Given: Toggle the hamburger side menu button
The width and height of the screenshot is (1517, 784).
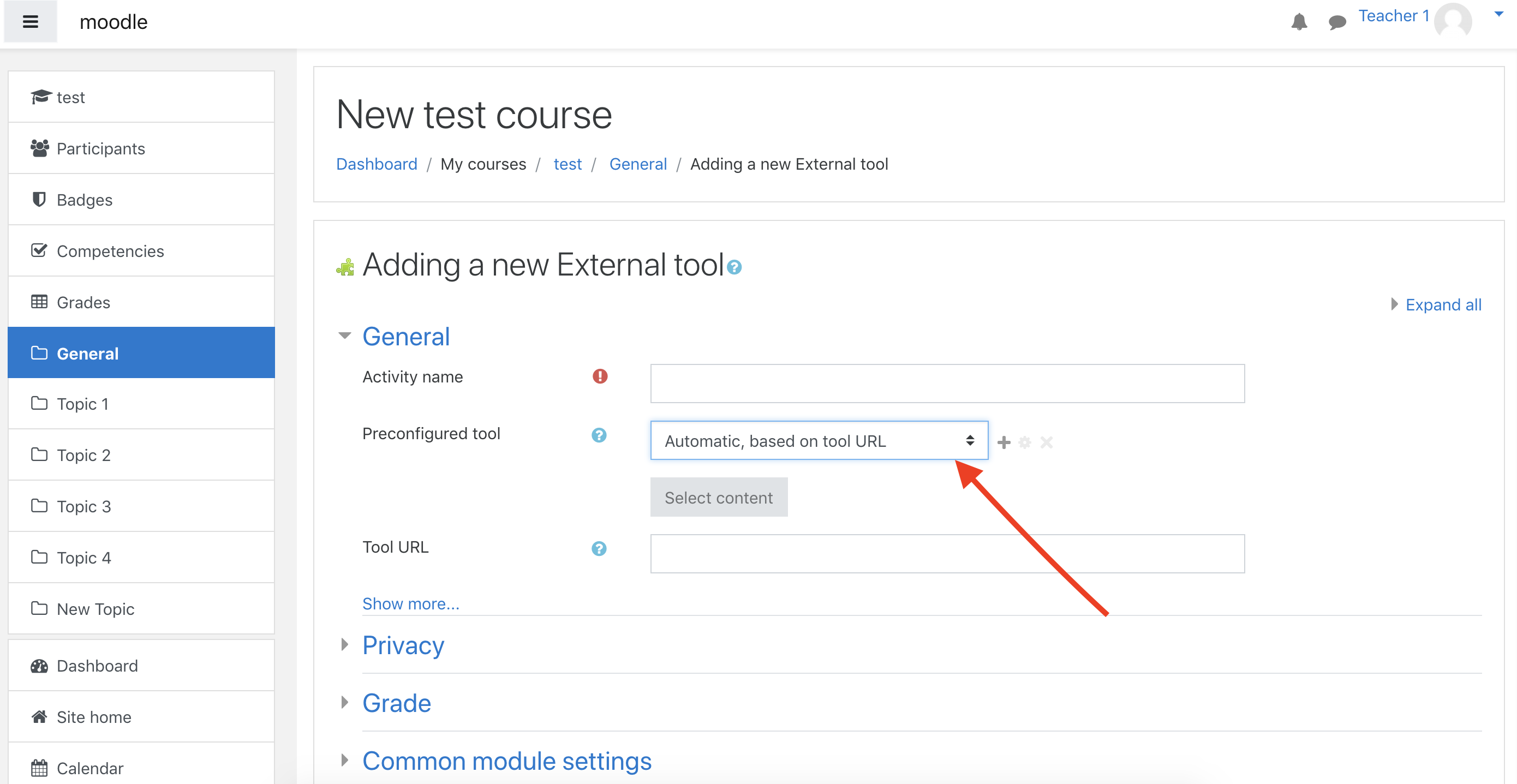Looking at the screenshot, I should pos(30,22).
